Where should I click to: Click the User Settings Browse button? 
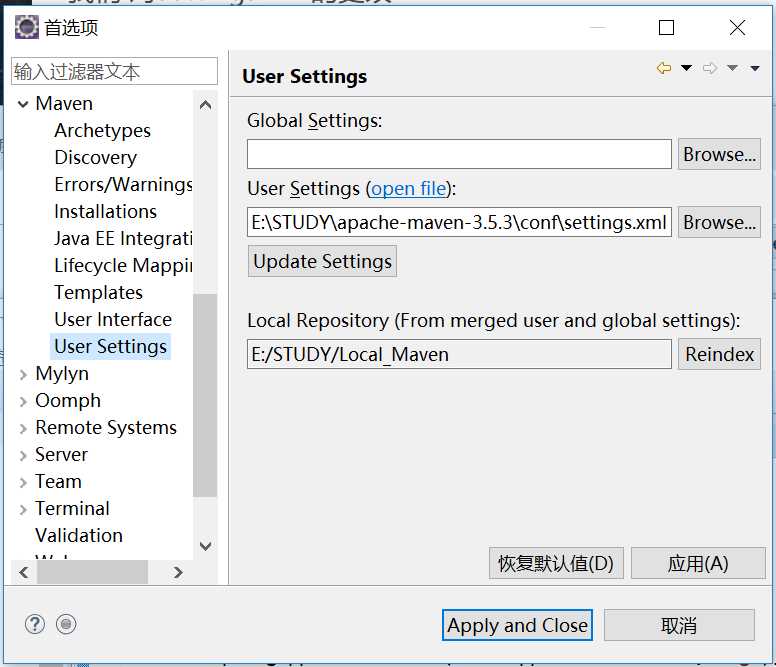click(x=719, y=222)
